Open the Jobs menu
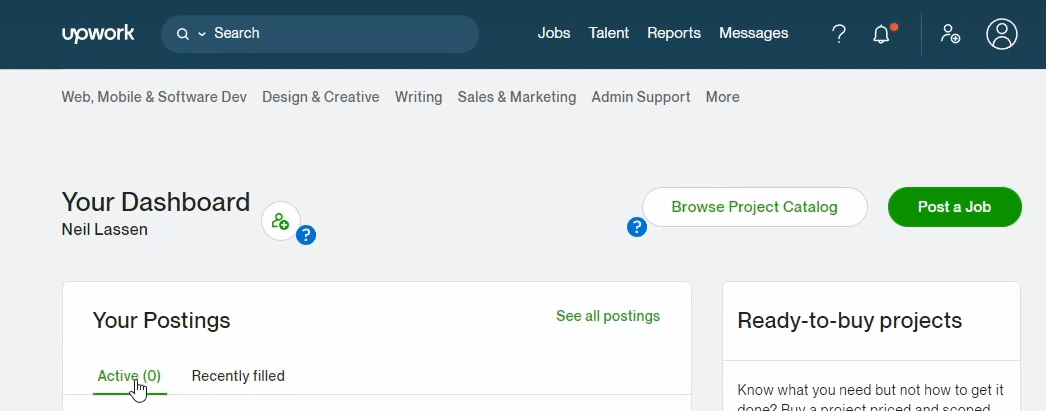The image size is (1046, 411). pyautogui.click(x=554, y=33)
